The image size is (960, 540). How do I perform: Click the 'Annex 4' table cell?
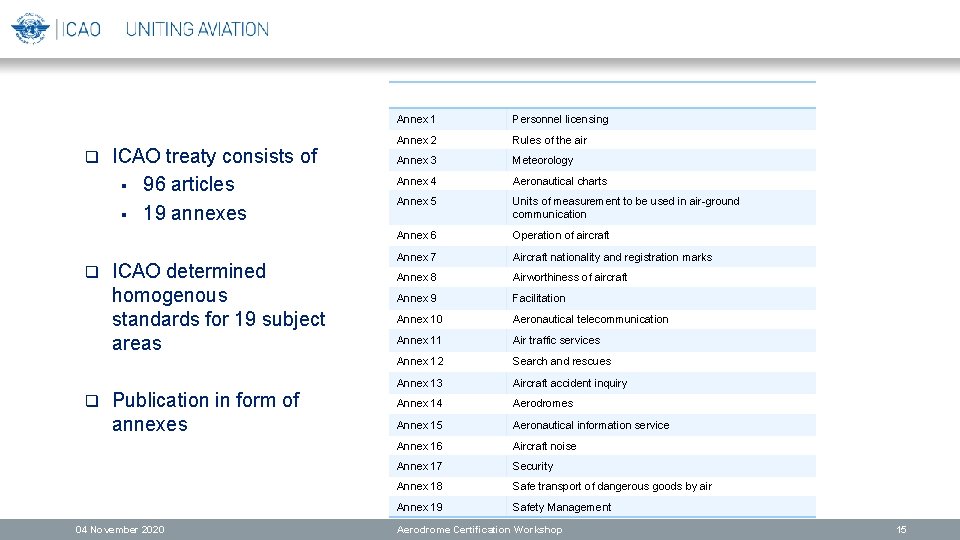(x=448, y=181)
